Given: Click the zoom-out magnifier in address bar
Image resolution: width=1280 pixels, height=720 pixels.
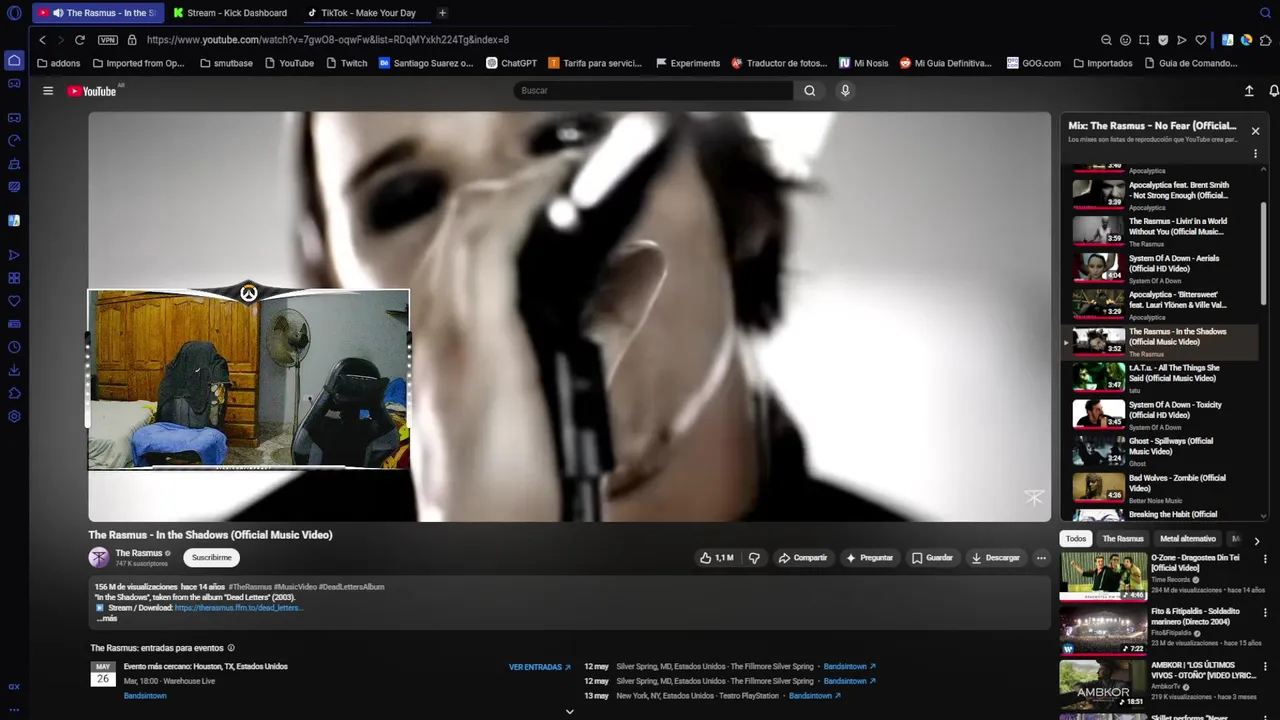Looking at the screenshot, I should (1106, 40).
